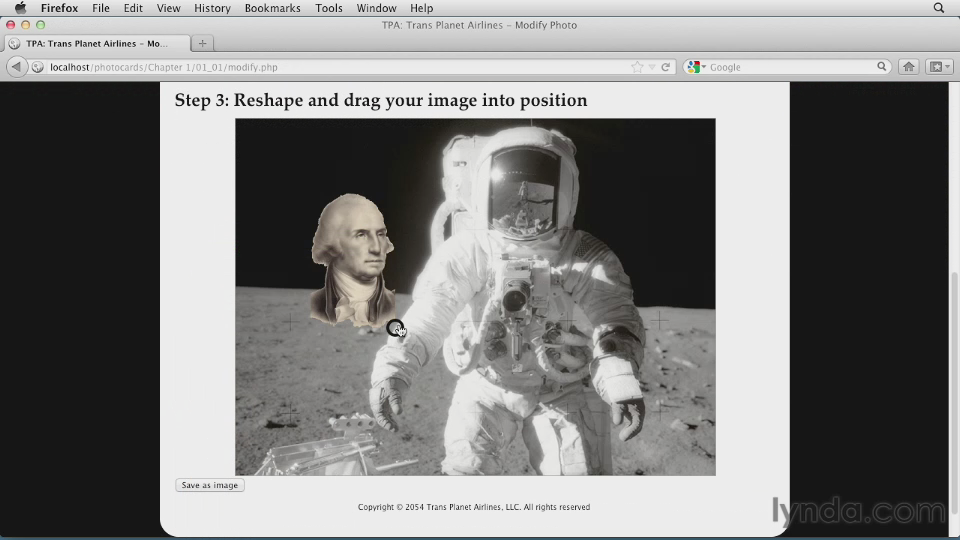Open the bookmarks toolbar button

(940, 67)
